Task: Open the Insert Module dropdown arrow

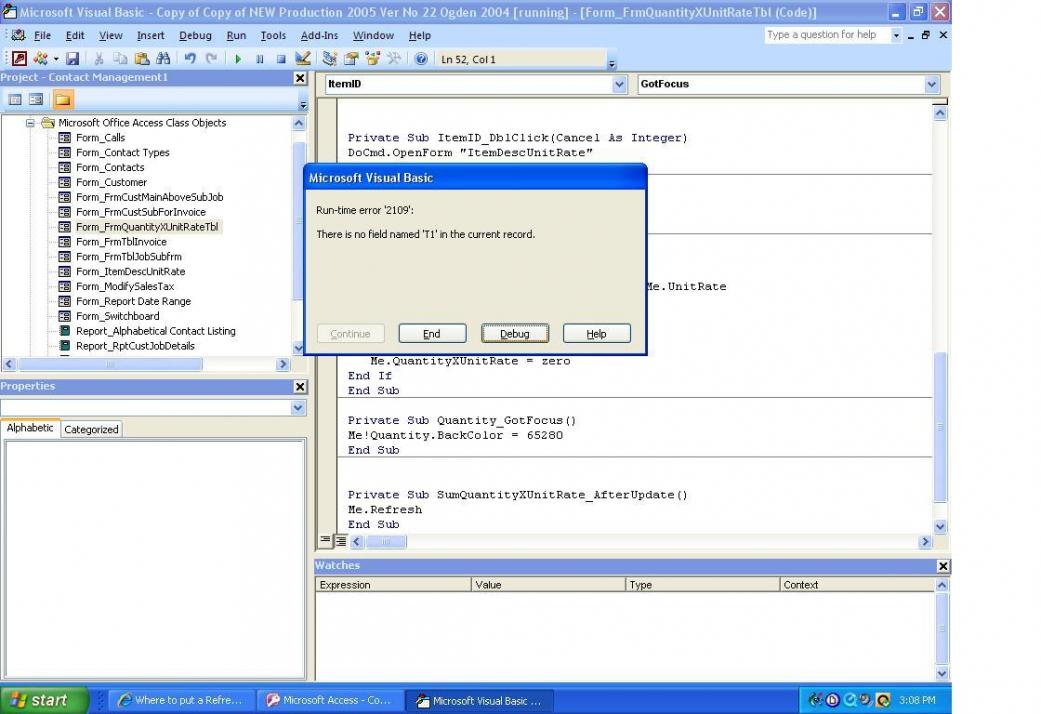Action: pyautogui.click(x=56, y=59)
